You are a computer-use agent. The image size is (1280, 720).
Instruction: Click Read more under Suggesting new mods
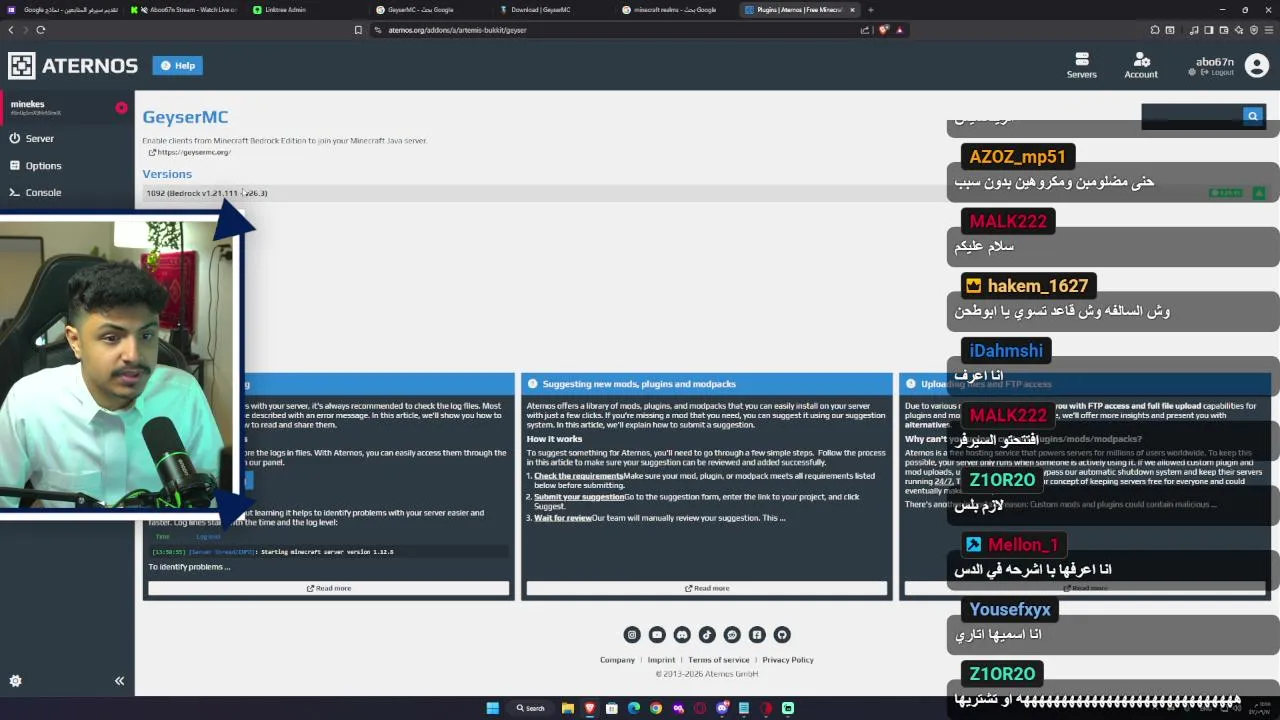(x=706, y=588)
